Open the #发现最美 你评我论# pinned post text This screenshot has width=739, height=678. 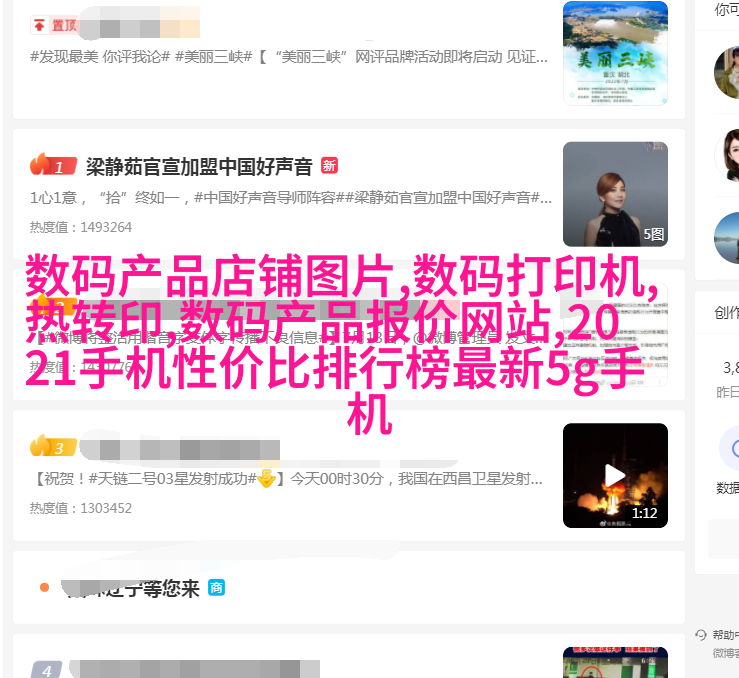[289, 57]
